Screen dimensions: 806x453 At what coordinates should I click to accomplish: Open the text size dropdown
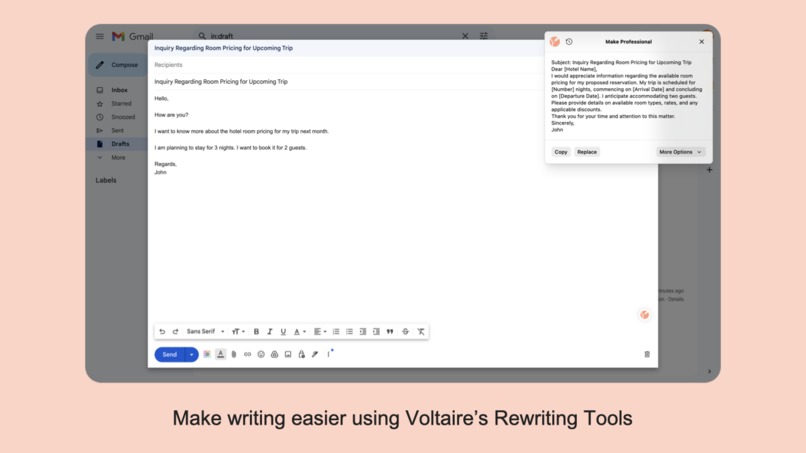[x=237, y=332]
